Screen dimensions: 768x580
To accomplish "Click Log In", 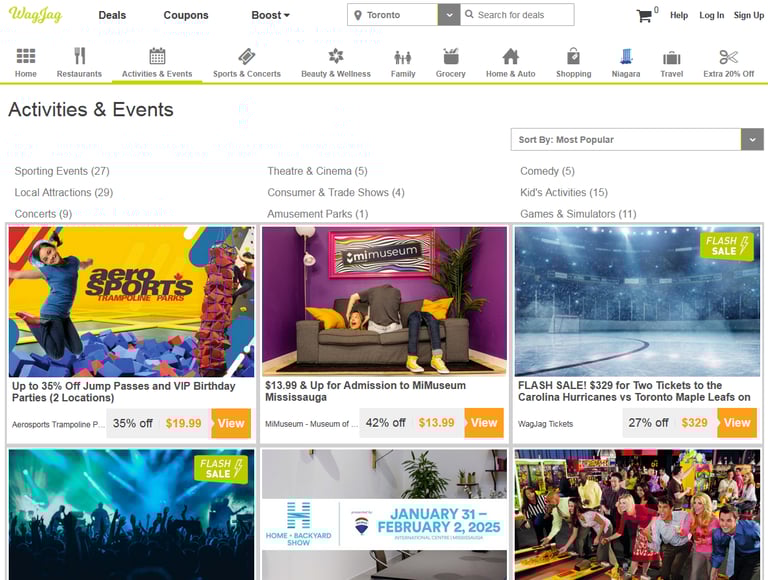I will pyautogui.click(x=711, y=15).
